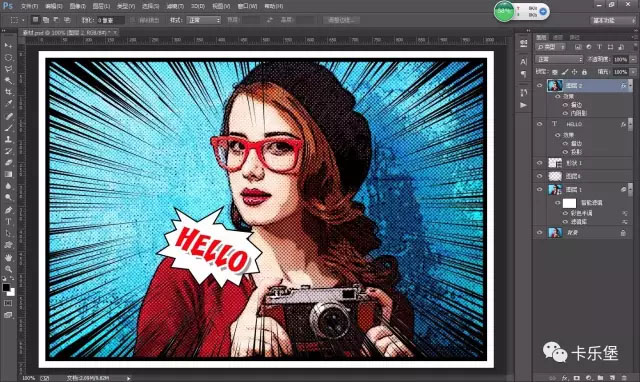Open the 图像 Image menu

(x=77, y=6)
